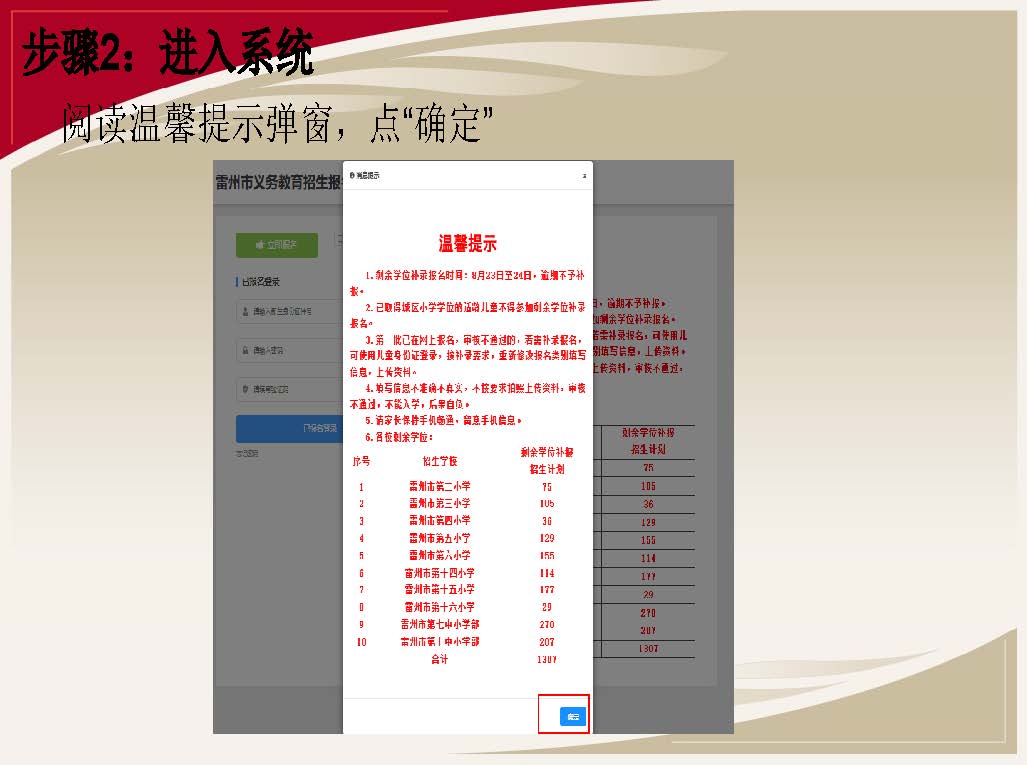Select row 雷州市第七中小学部 in the popup table
Viewport: 1027px width, 765px height.
(x=457, y=624)
